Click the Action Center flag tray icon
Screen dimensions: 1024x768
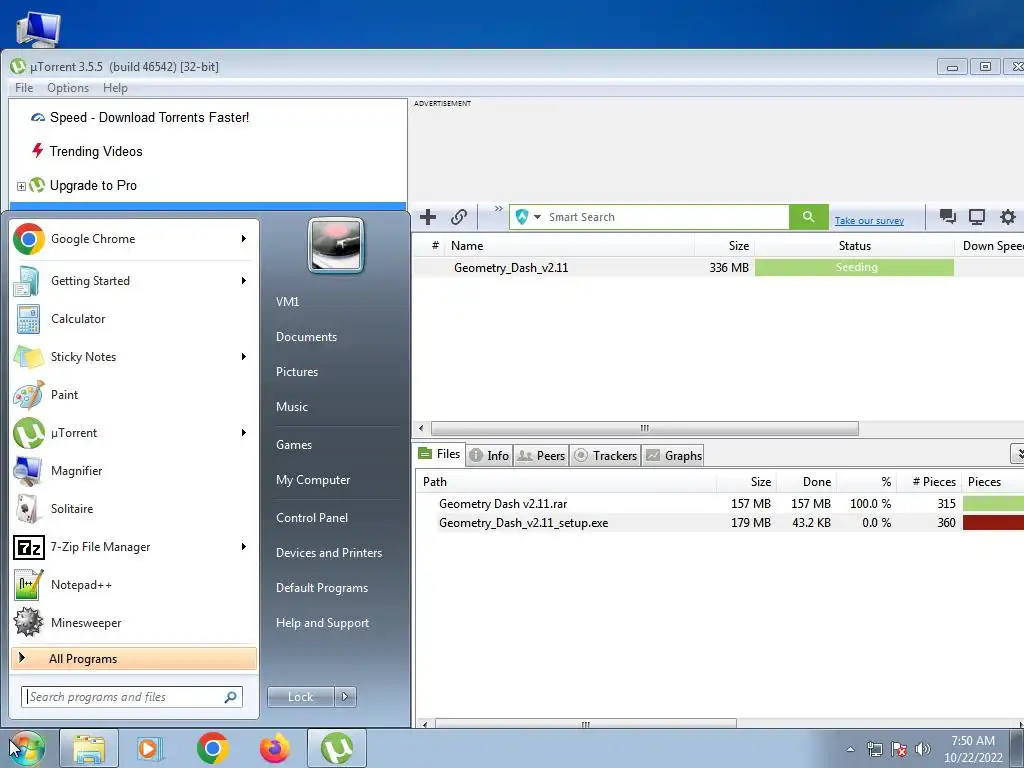click(899, 749)
